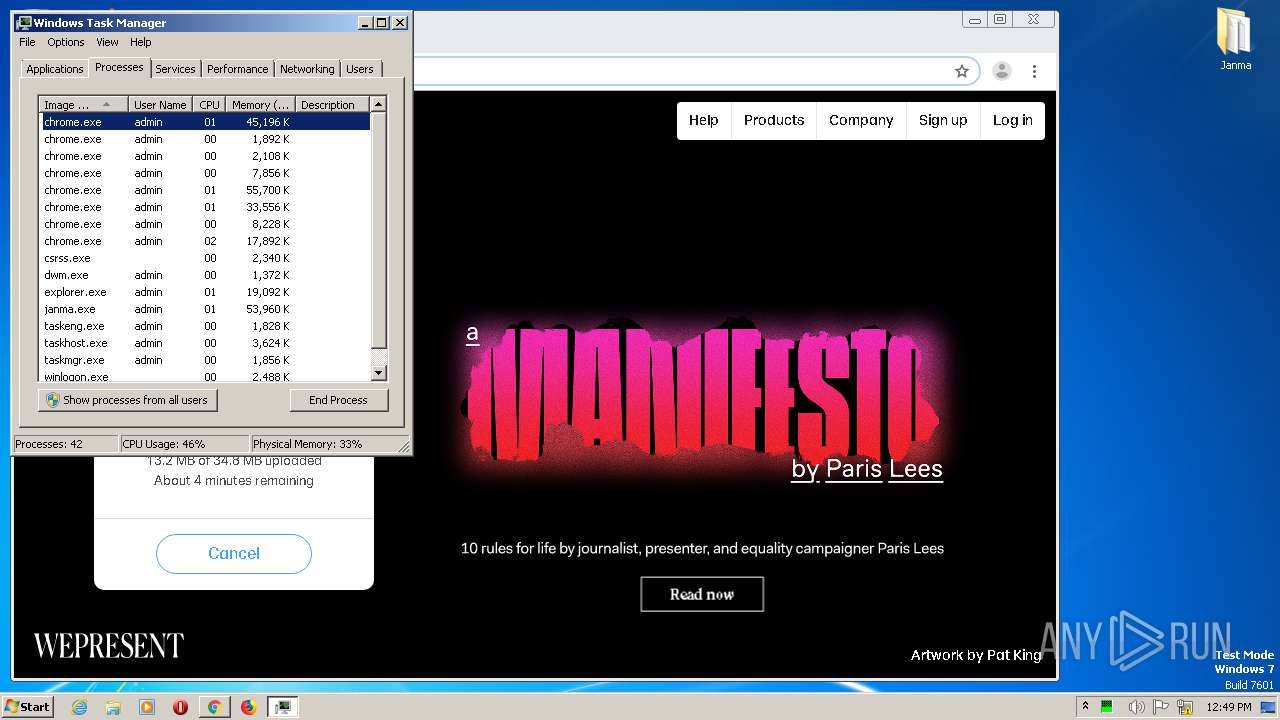Screen dimensions: 1280x720
Task: Open the File menu in Task Manager
Action: click(x=27, y=42)
